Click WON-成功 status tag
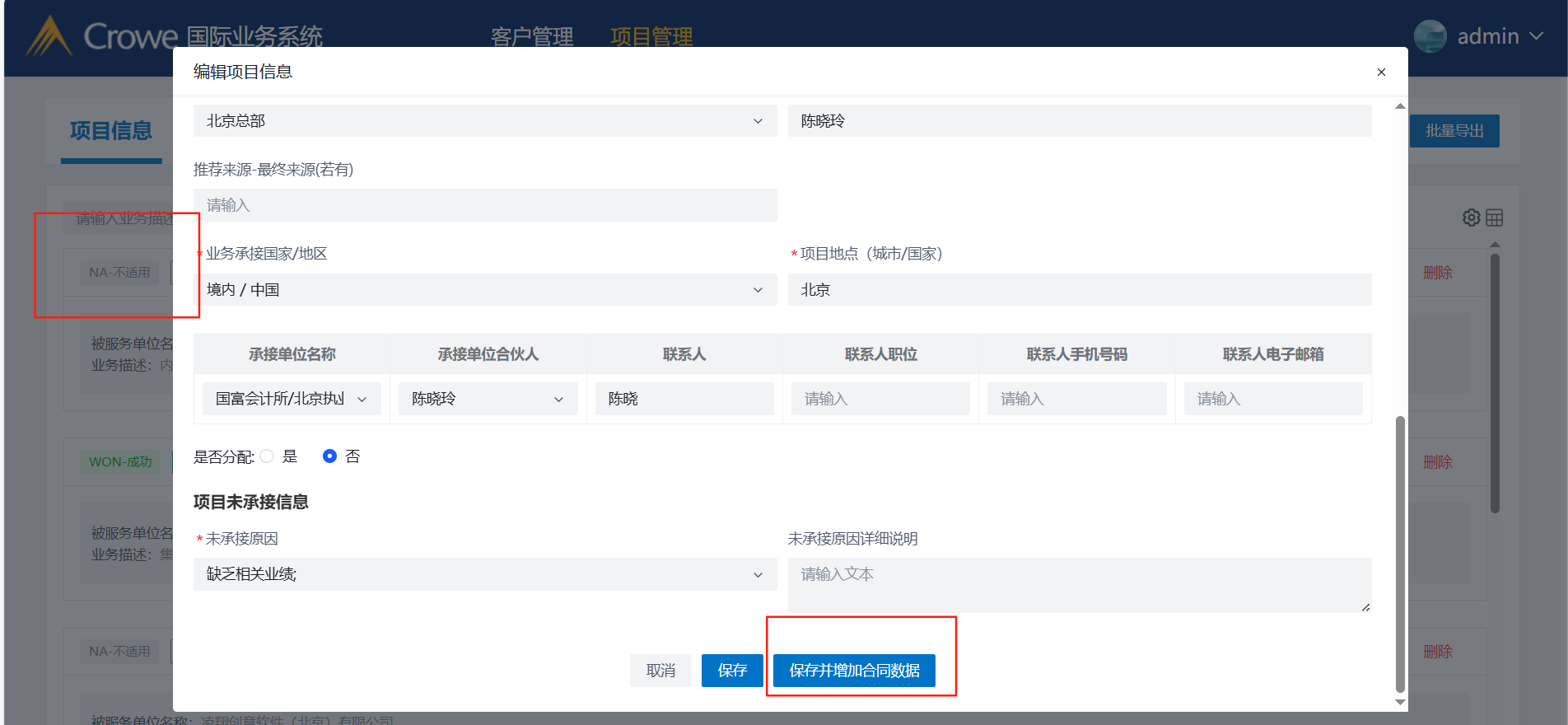This screenshot has height=725, width=1568. [x=120, y=462]
